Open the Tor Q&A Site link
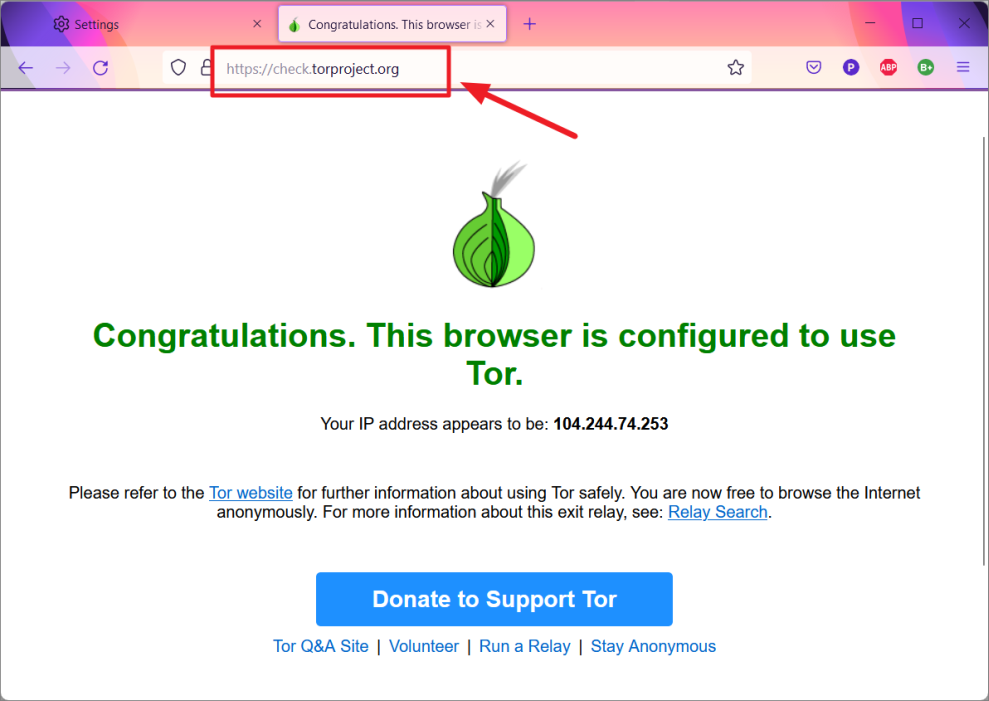989x701 pixels. click(x=320, y=646)
